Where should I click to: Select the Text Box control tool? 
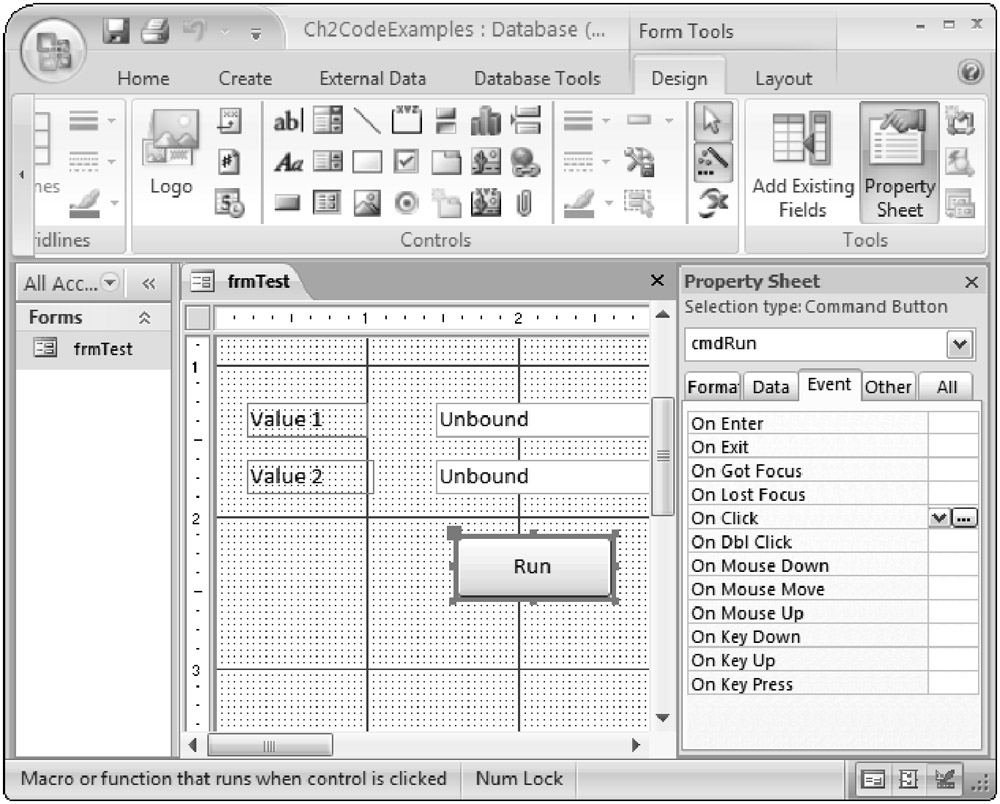pyautogui.click(x=289, y=121)
